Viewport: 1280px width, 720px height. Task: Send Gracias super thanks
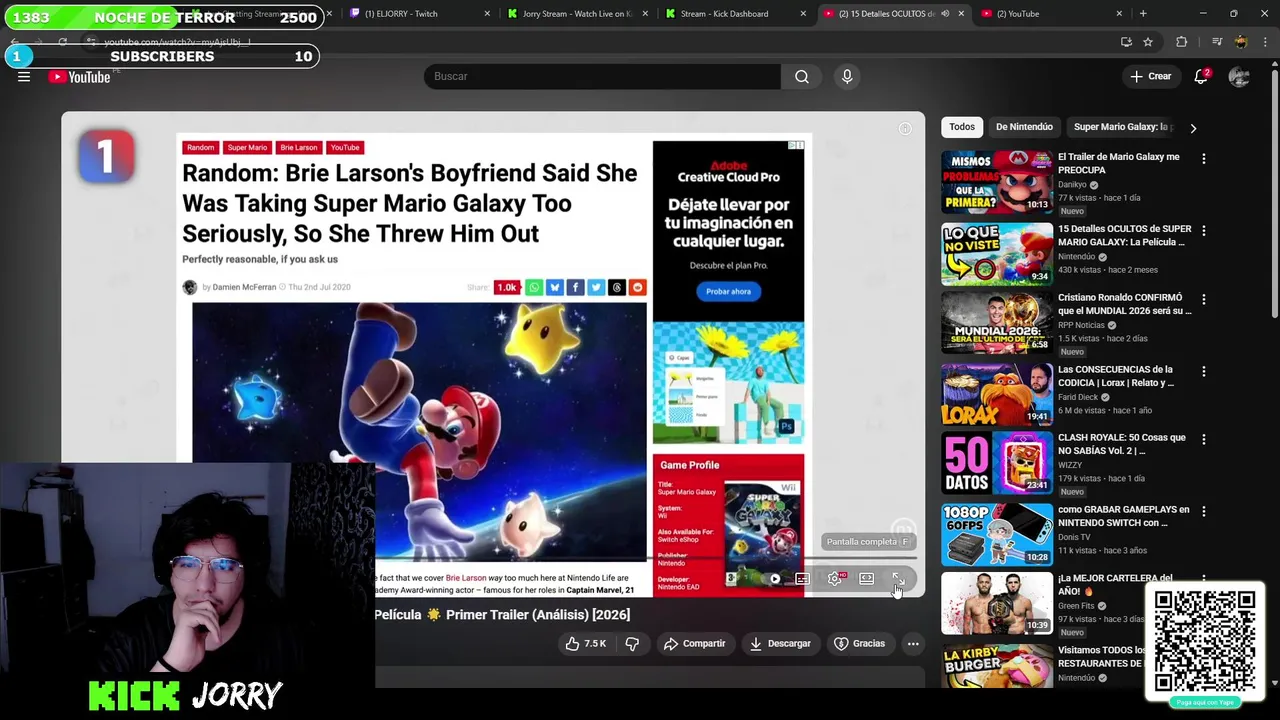[x=860, y=644]
